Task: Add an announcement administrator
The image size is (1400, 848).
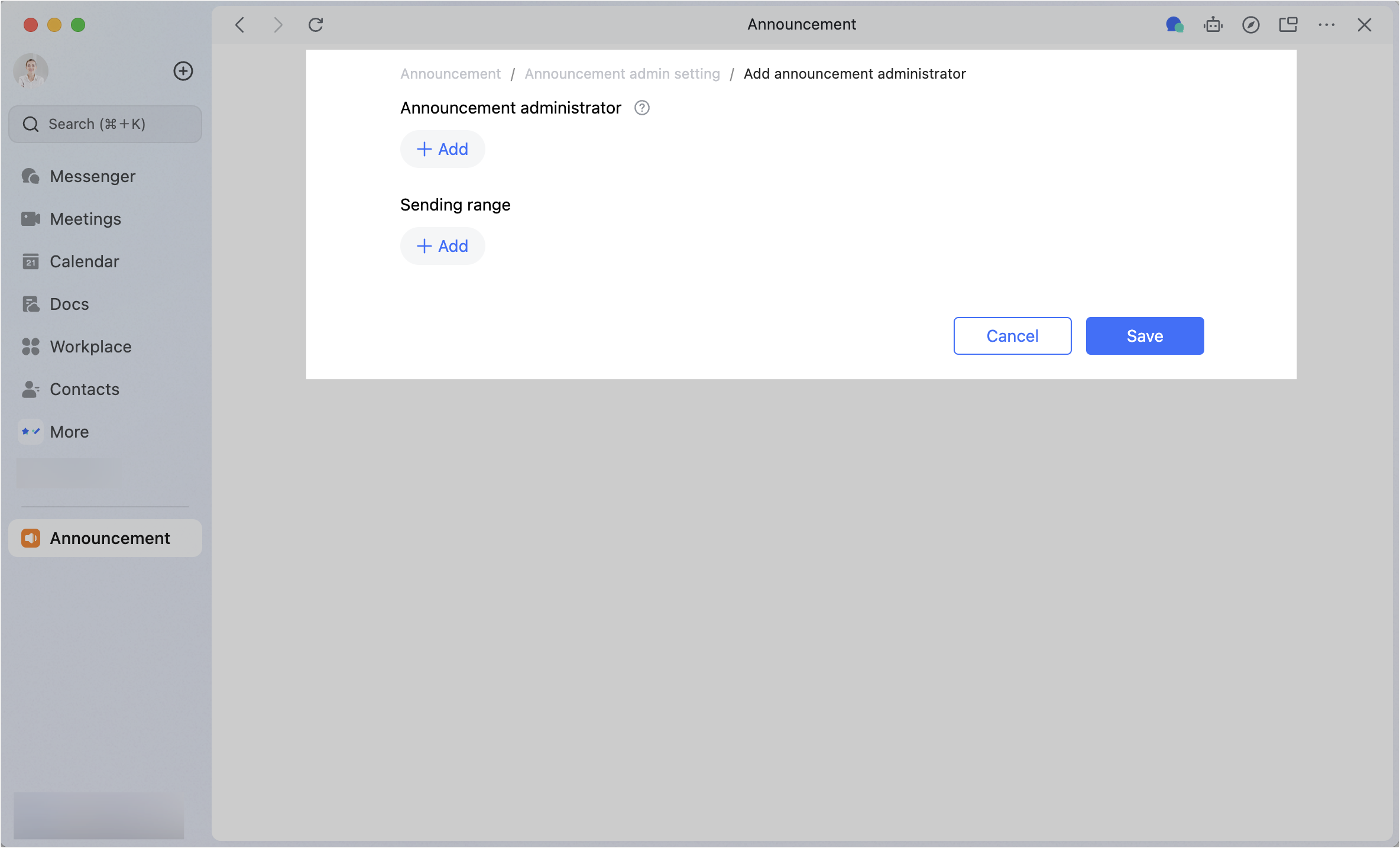Action: pyautogui.click(x=443, y=149)
